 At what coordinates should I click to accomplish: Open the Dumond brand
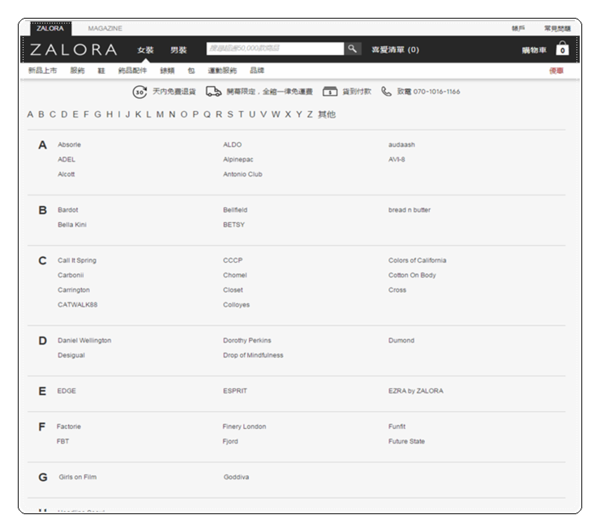click(401, 341)
